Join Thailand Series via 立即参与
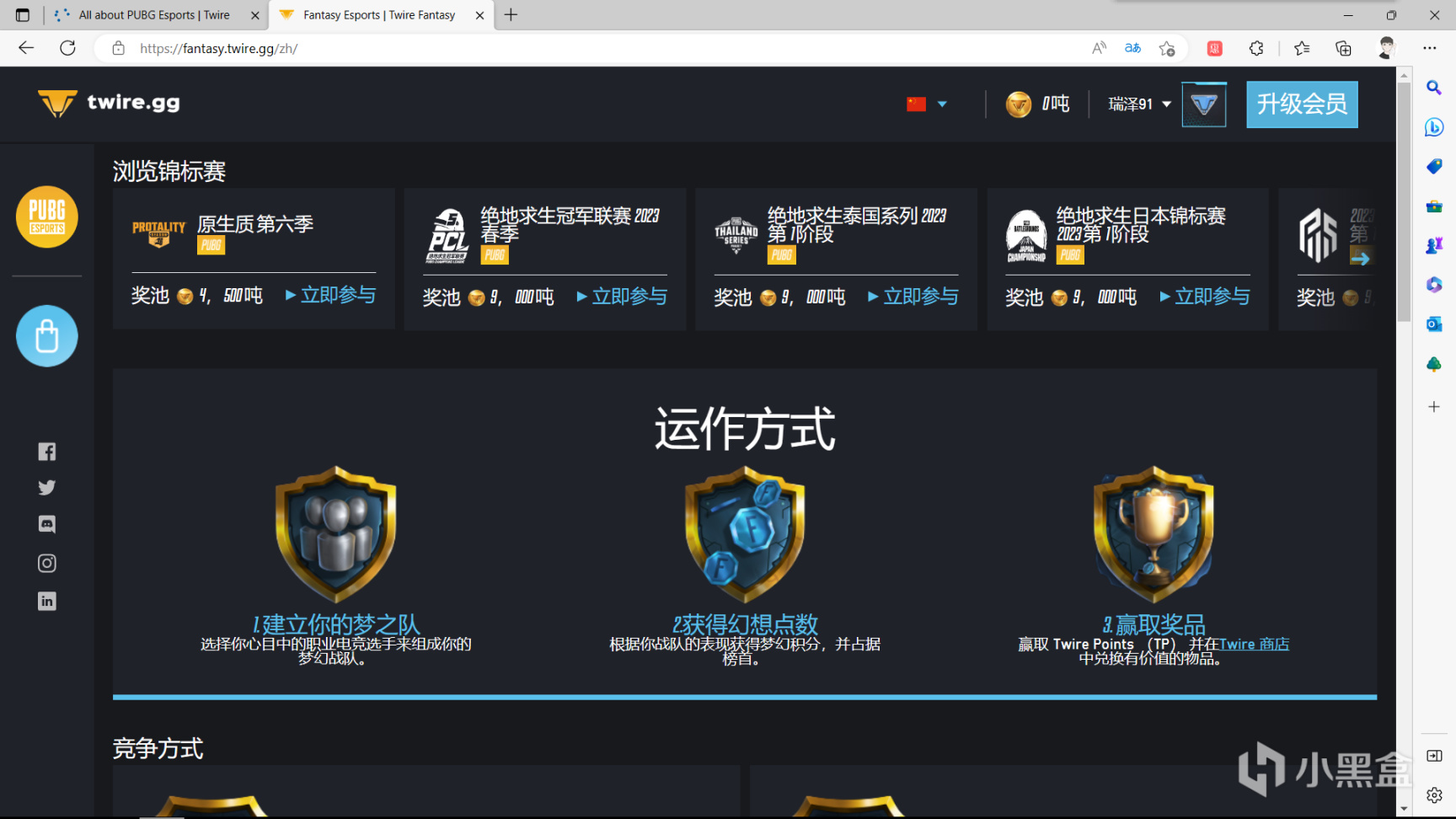This screenshot has height=819, width=1456. 913,297
